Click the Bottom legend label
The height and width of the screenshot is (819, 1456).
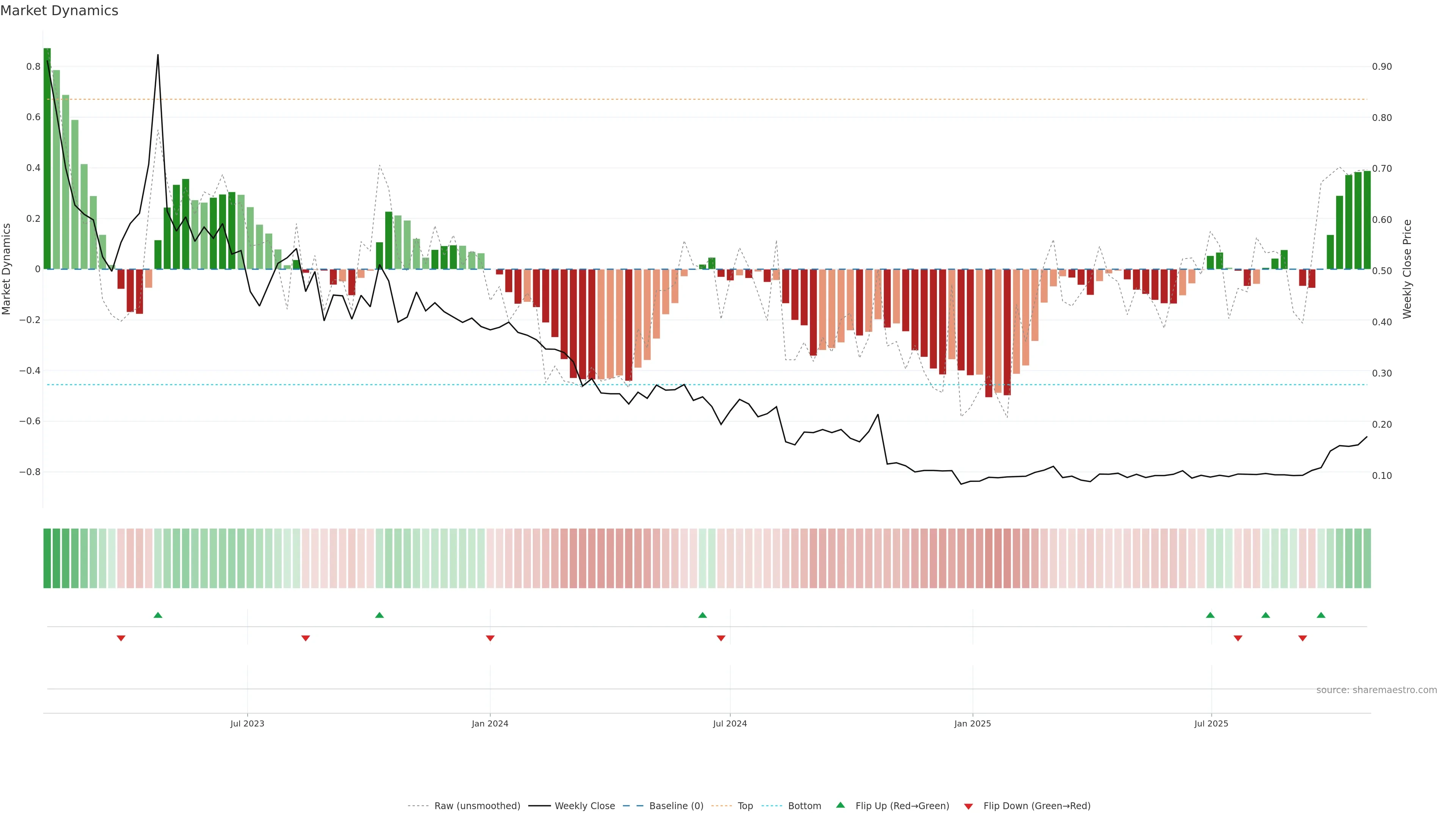click(x=804, y=806)
